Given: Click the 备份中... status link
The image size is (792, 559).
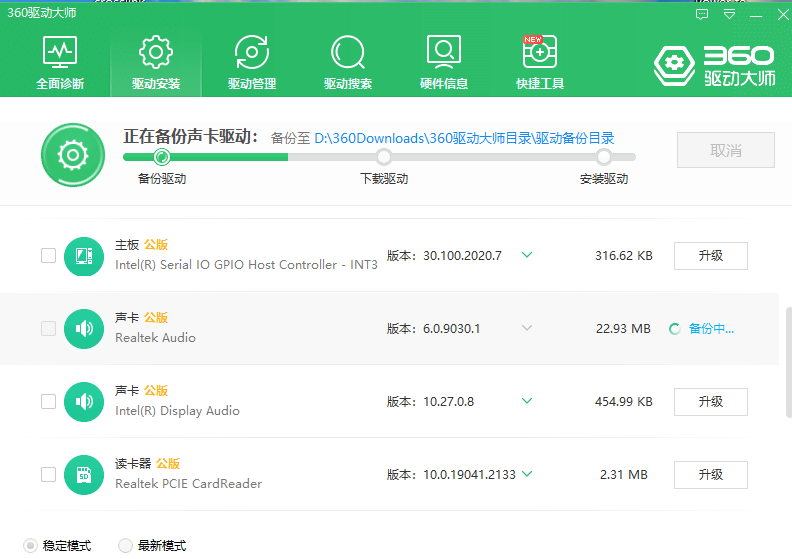Looking at the screenshot, I should tap(711, 329).
